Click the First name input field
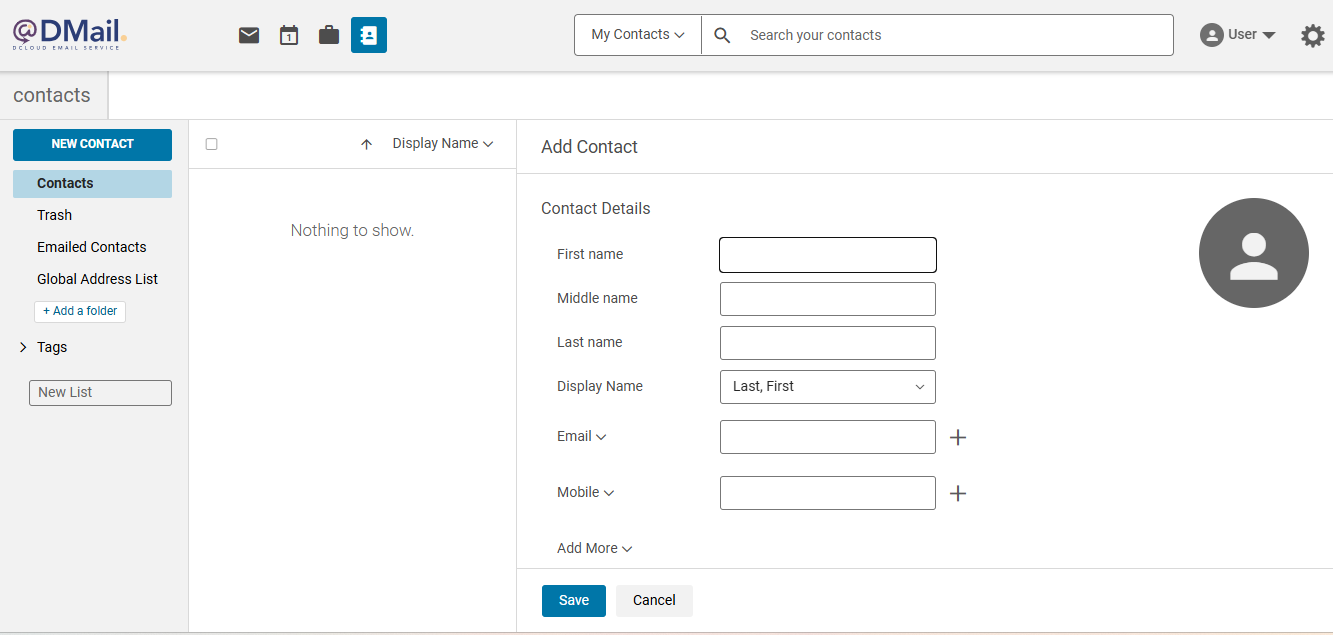Image resolution: width=1333 pixels, height=635 pixels. pyautogui.click(x=827, y=255)
